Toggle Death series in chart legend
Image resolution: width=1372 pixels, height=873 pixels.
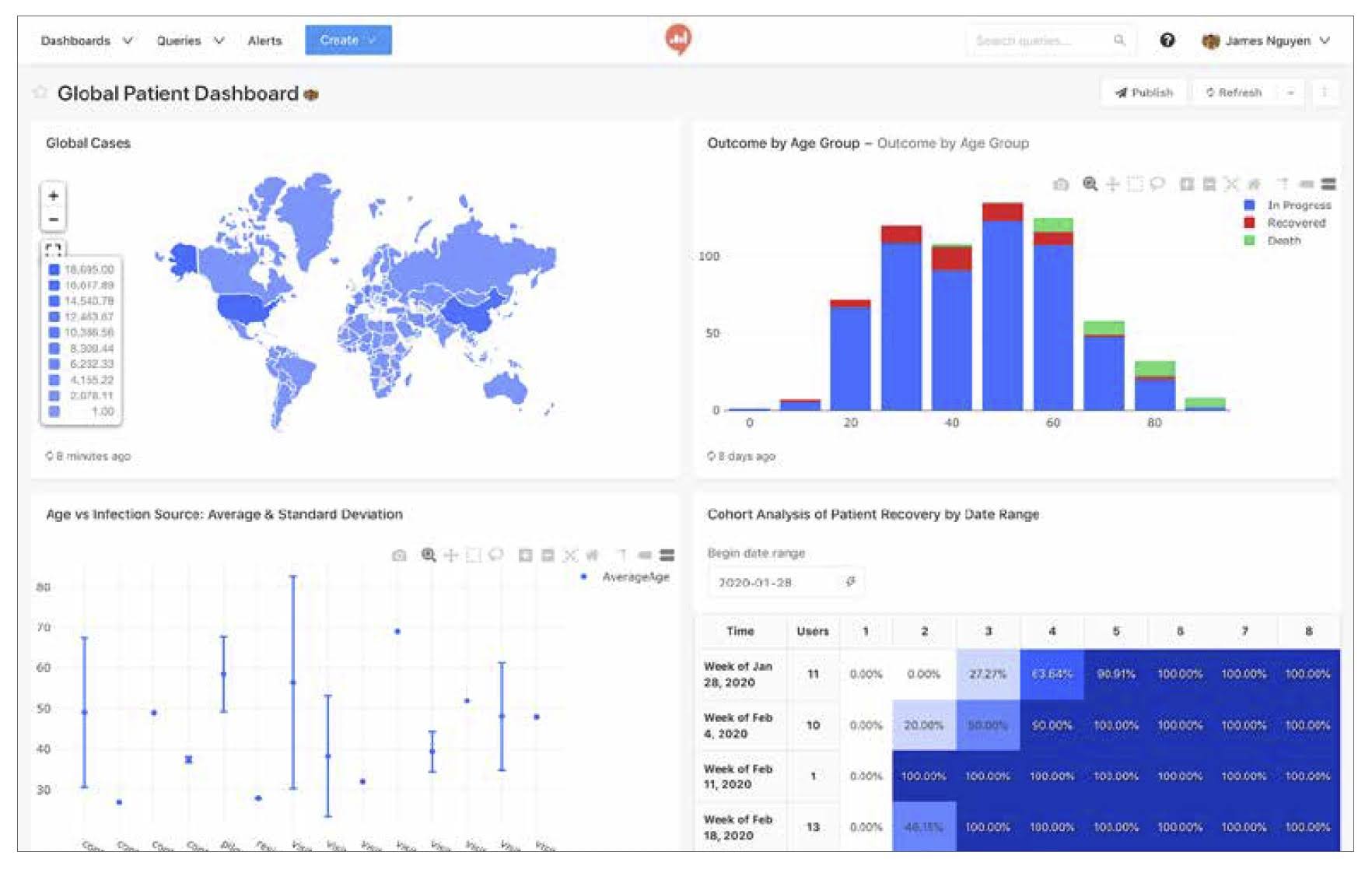[1273, 240]
